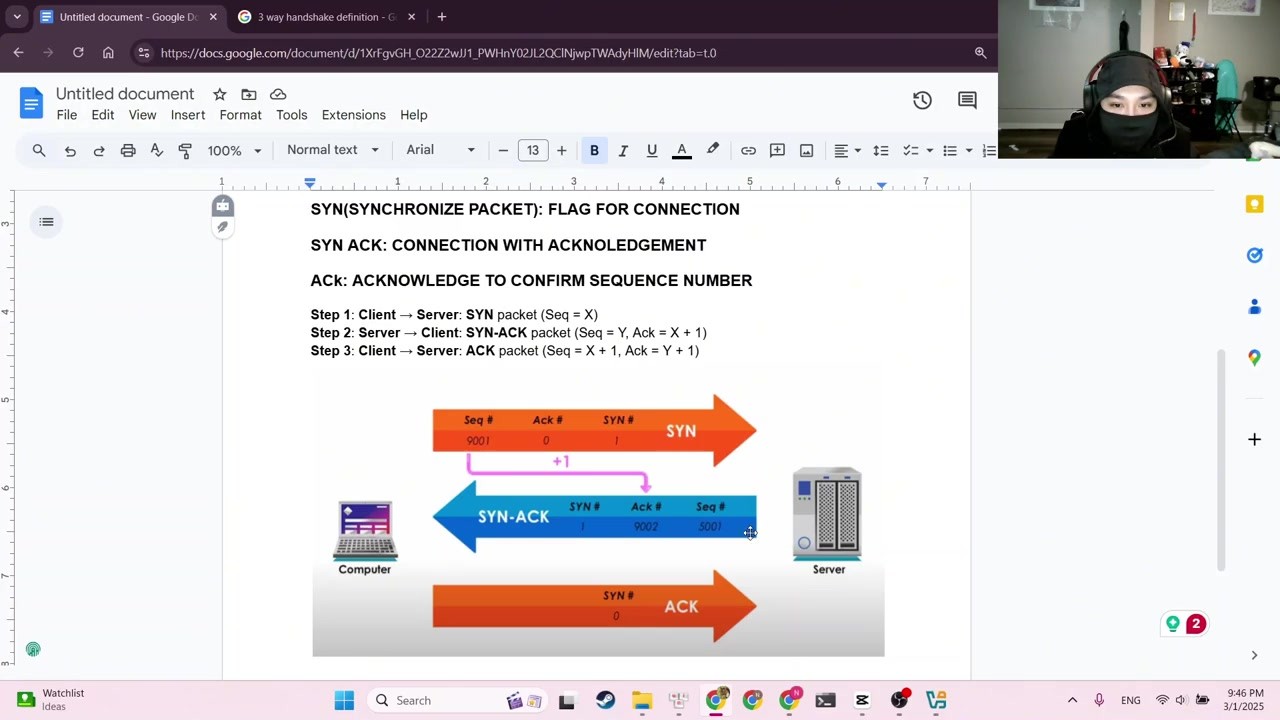Toggle underline formatting
Viewport: 1280px width, 720px height.
[652, 151]
